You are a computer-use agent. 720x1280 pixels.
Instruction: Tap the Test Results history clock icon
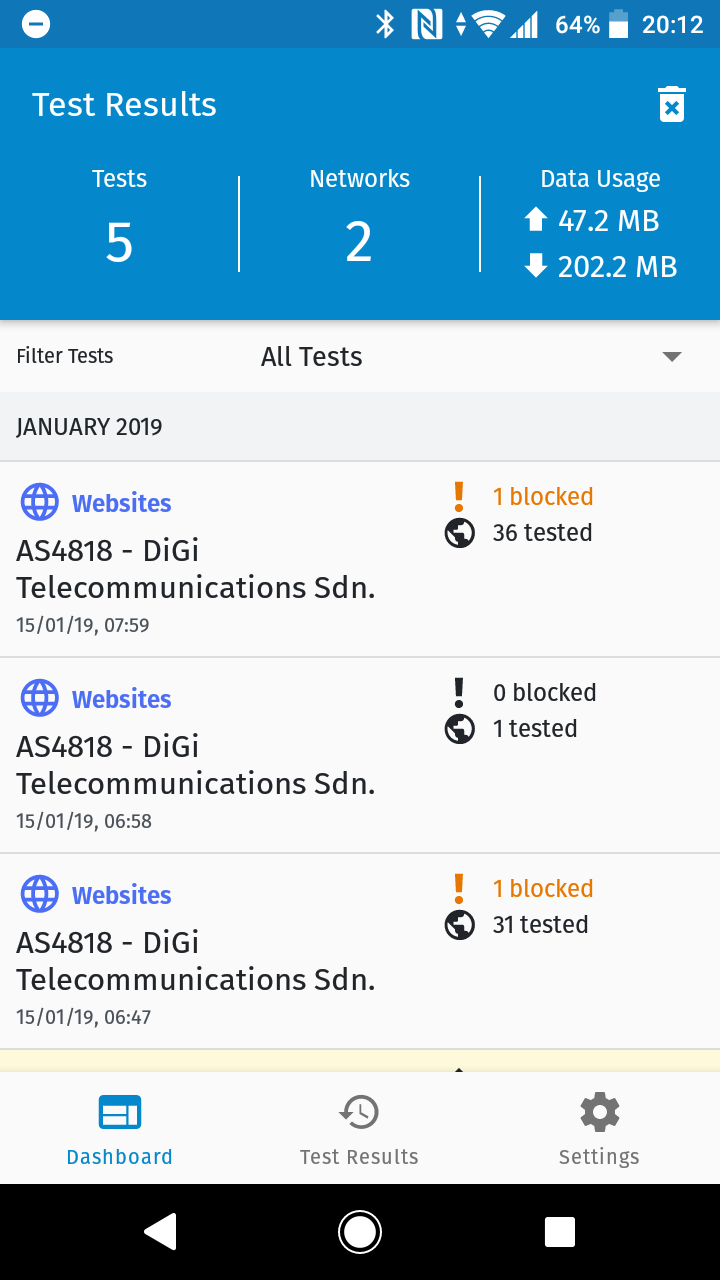coord(359,1112)
